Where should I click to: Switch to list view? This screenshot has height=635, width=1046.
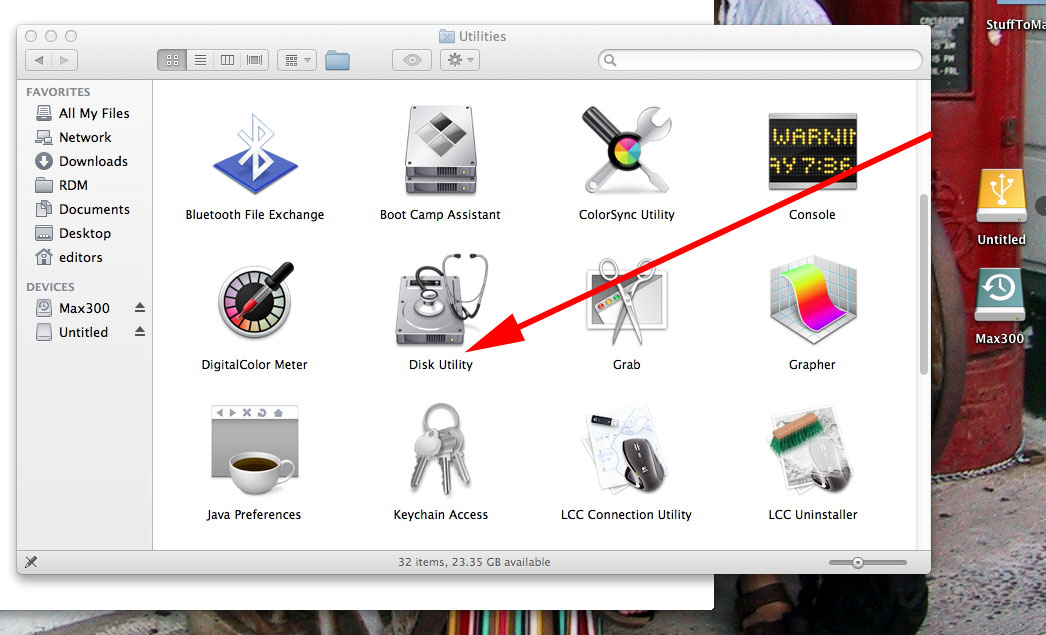pyautogui.click(x=200, y=60)
